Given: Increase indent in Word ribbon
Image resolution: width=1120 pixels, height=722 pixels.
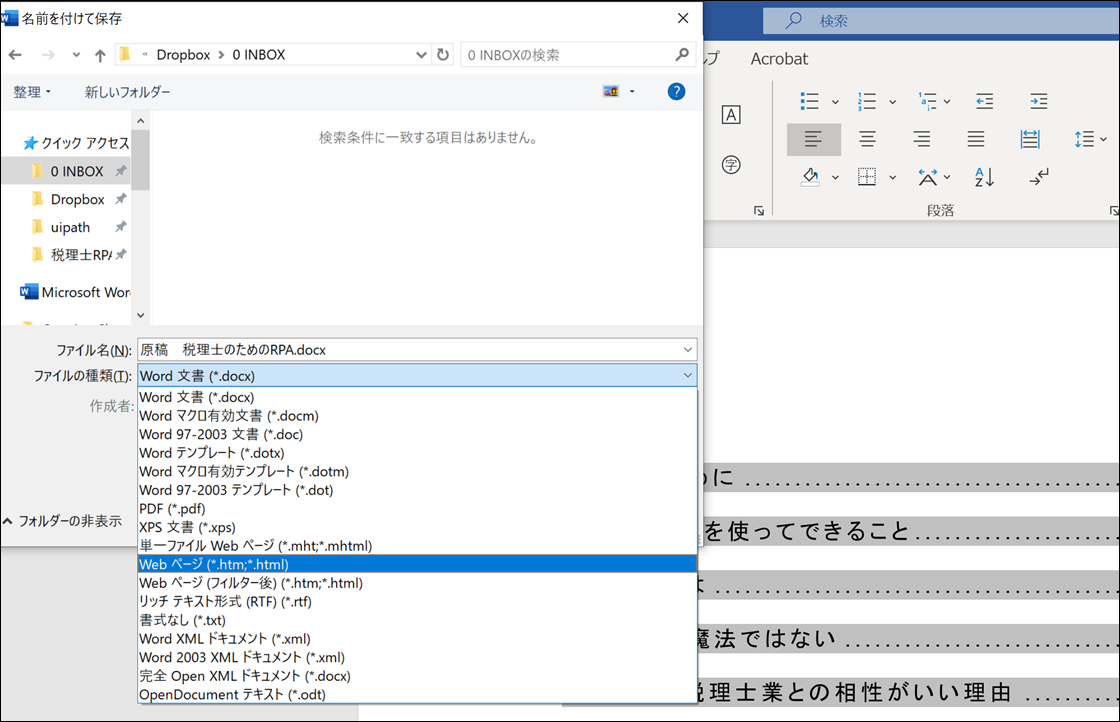Looking at the screenshot, I should point(1039,101).
